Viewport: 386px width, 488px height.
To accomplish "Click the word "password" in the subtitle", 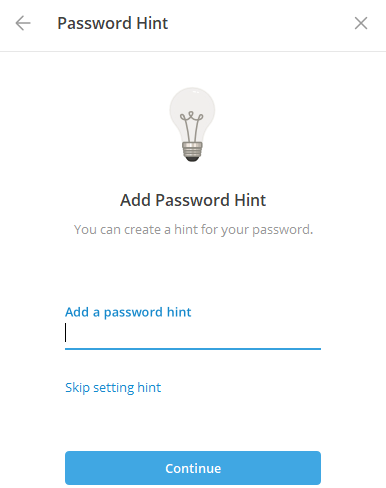I will coord(283,230).
